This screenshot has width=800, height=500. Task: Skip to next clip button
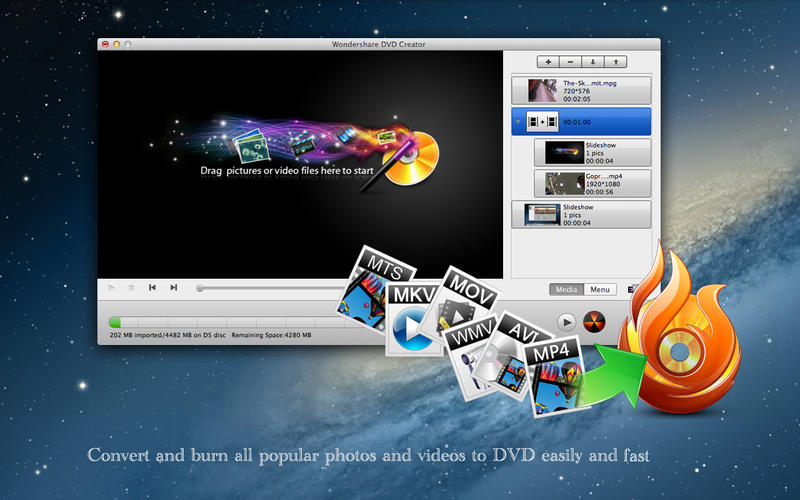point(173,288)
